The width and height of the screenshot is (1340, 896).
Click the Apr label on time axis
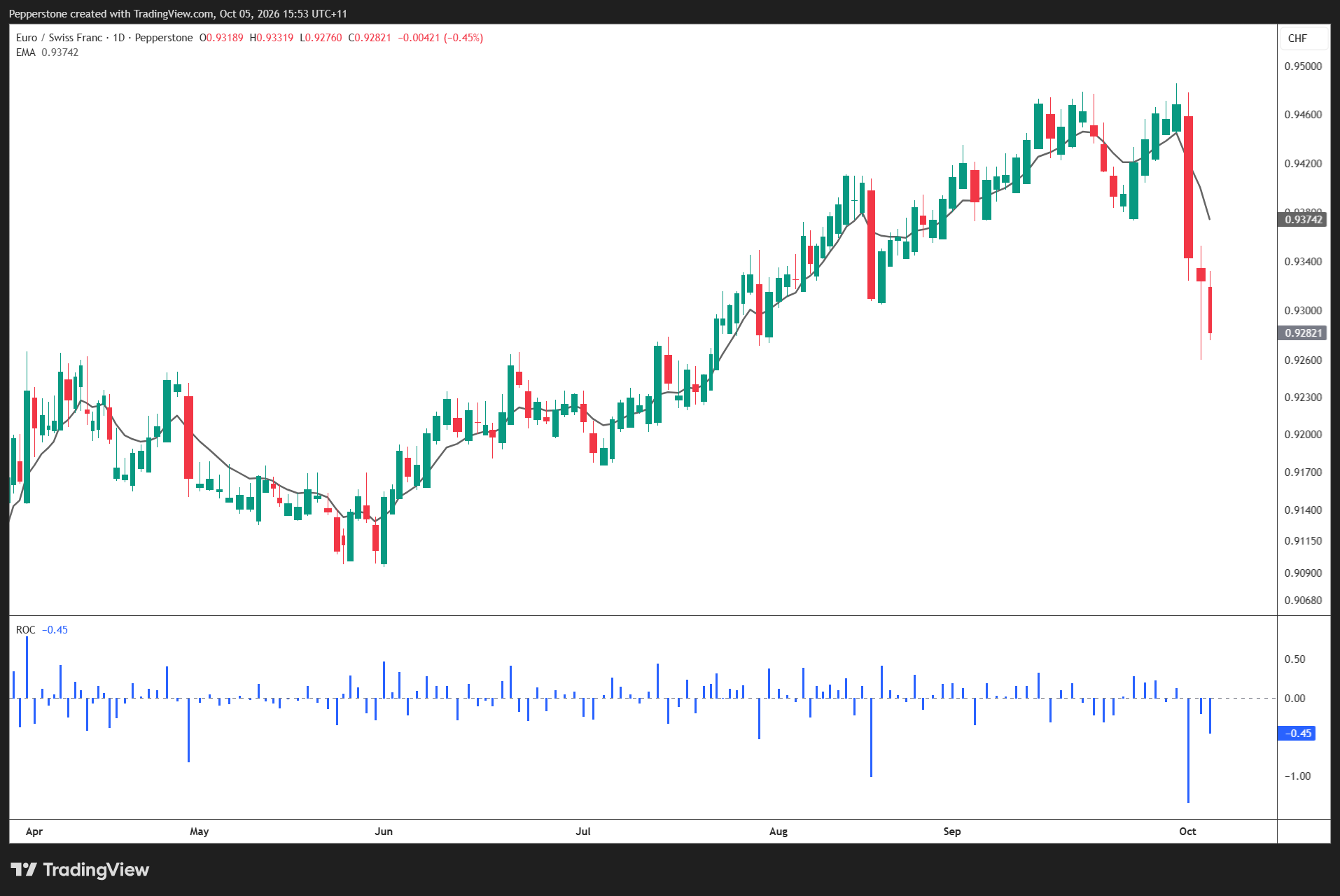tap(34, 832)
